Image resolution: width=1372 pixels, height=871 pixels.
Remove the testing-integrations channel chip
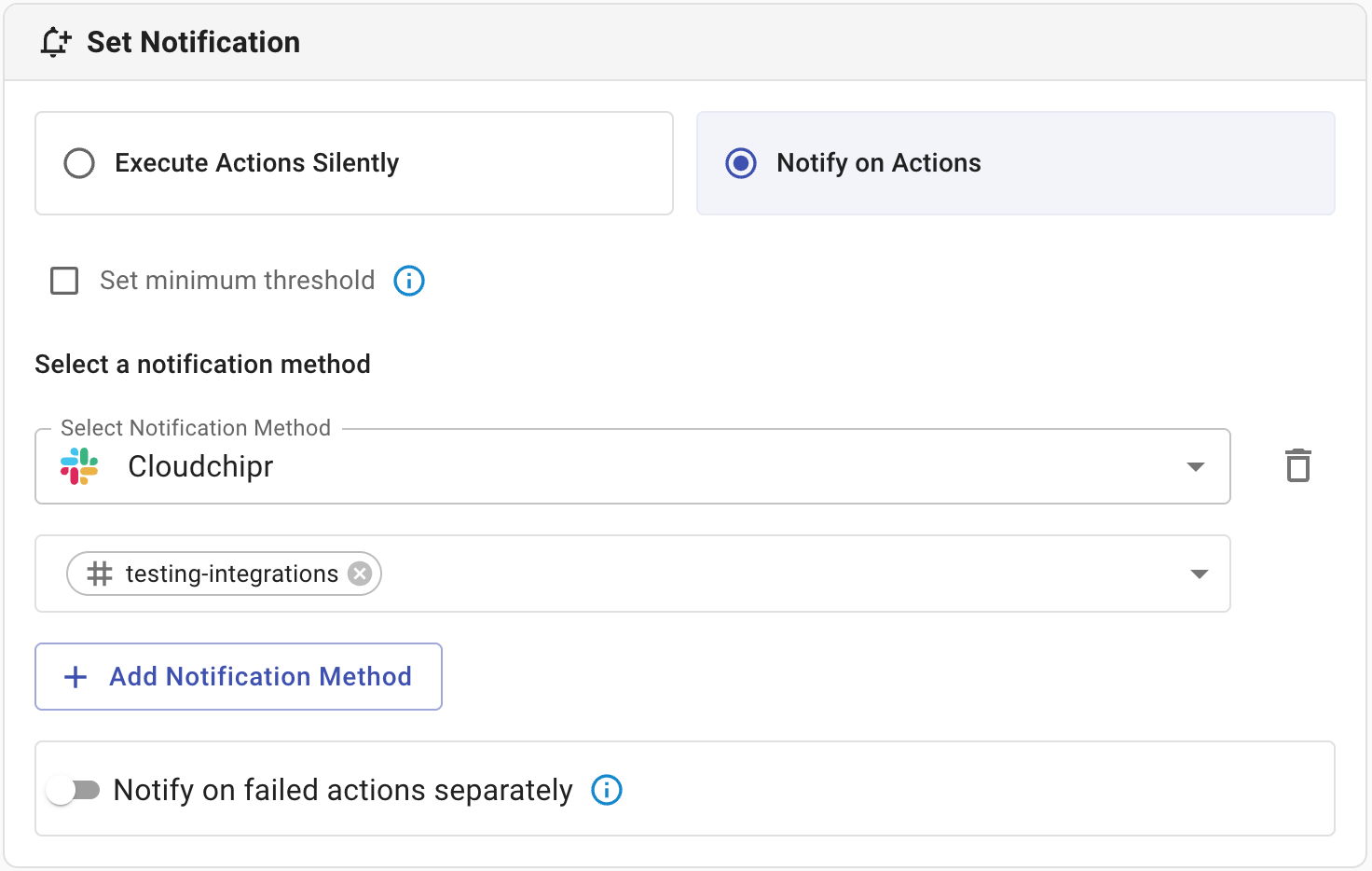[x=360, y=574]
